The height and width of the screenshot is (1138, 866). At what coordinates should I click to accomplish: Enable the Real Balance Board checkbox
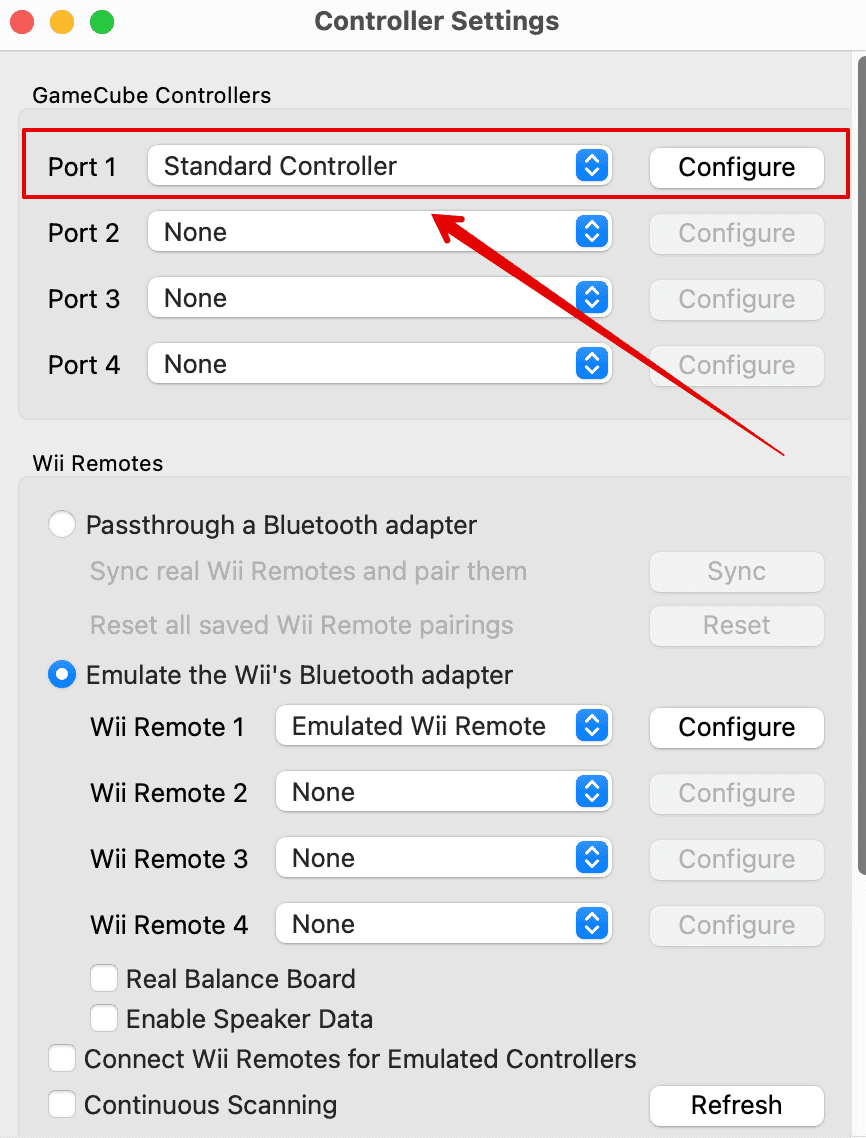tap(104, 979)
